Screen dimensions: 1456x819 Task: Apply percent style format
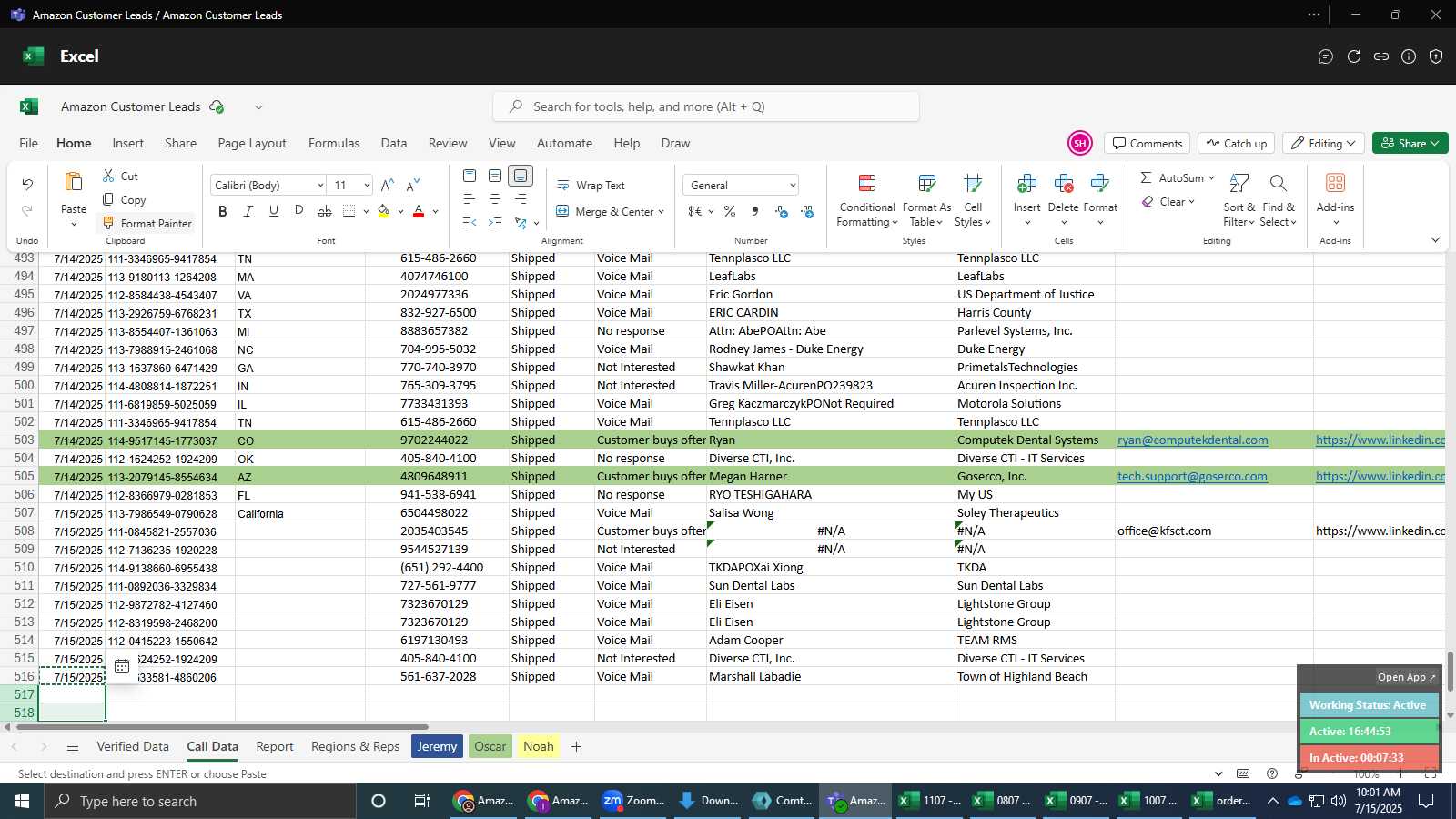tap(730, 211)
